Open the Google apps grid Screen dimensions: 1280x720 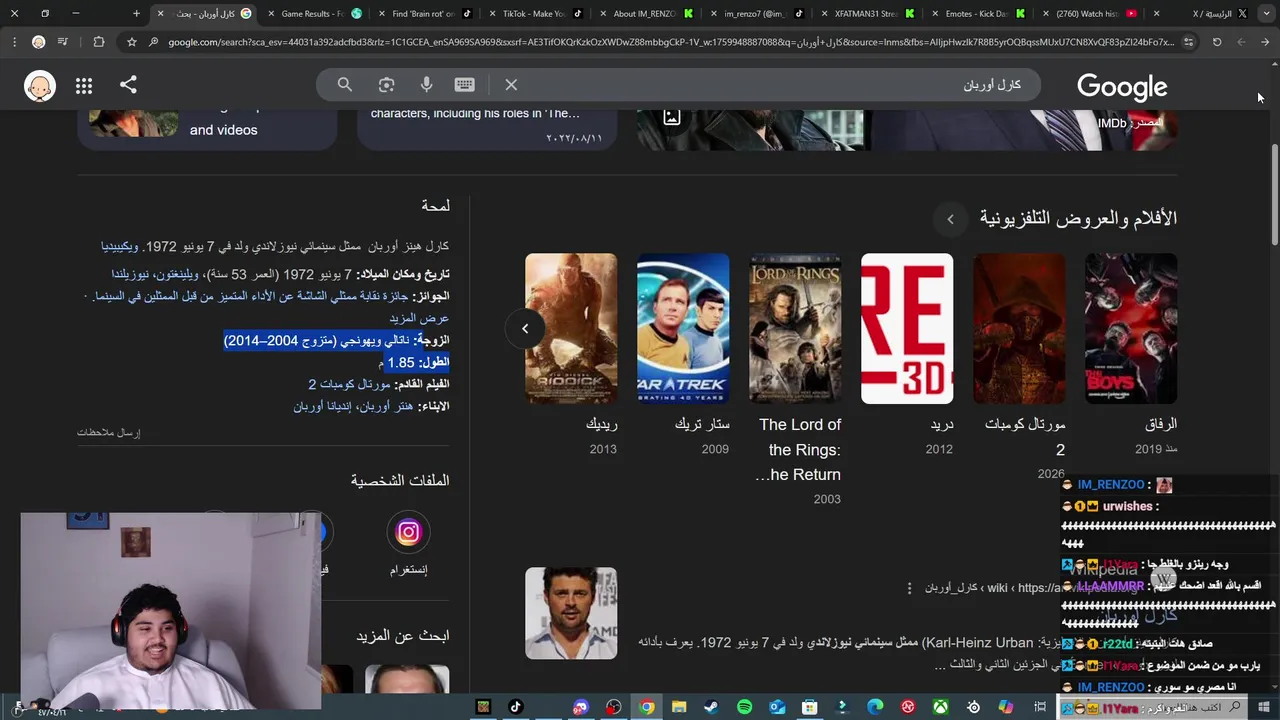click(84, 86)
